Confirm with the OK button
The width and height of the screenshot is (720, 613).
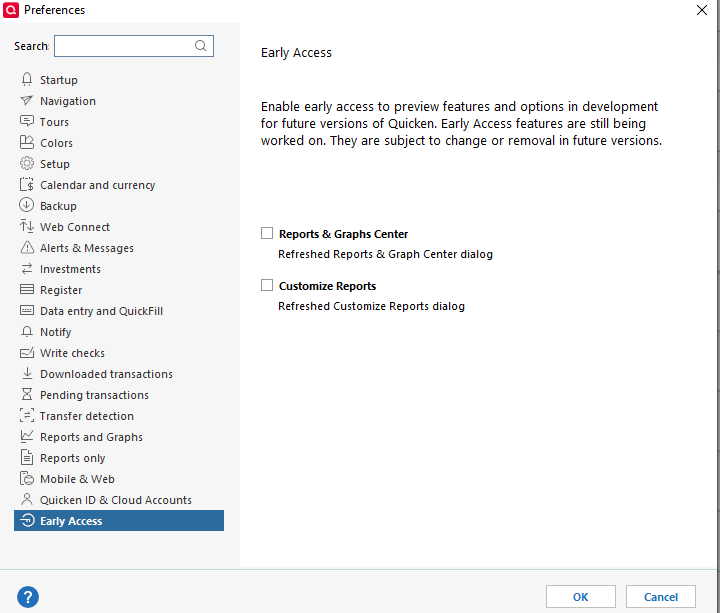click(x=580, y=596)
